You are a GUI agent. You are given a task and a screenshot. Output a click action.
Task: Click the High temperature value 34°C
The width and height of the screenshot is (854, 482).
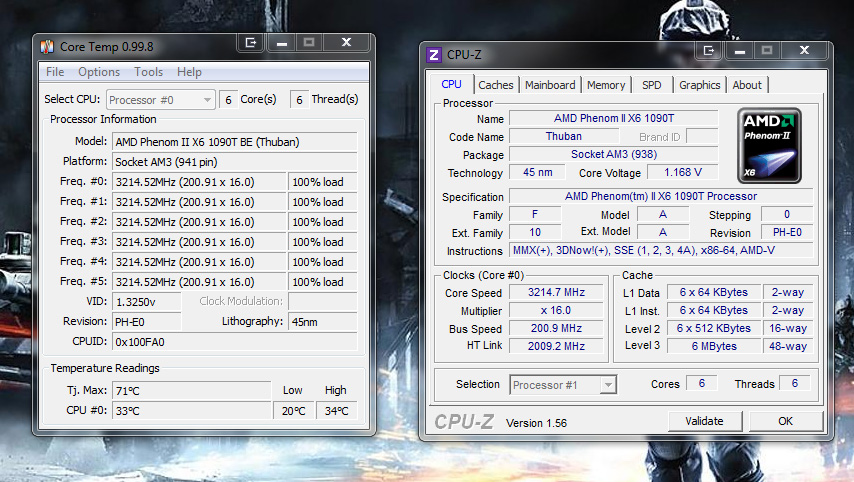point(337,411)
